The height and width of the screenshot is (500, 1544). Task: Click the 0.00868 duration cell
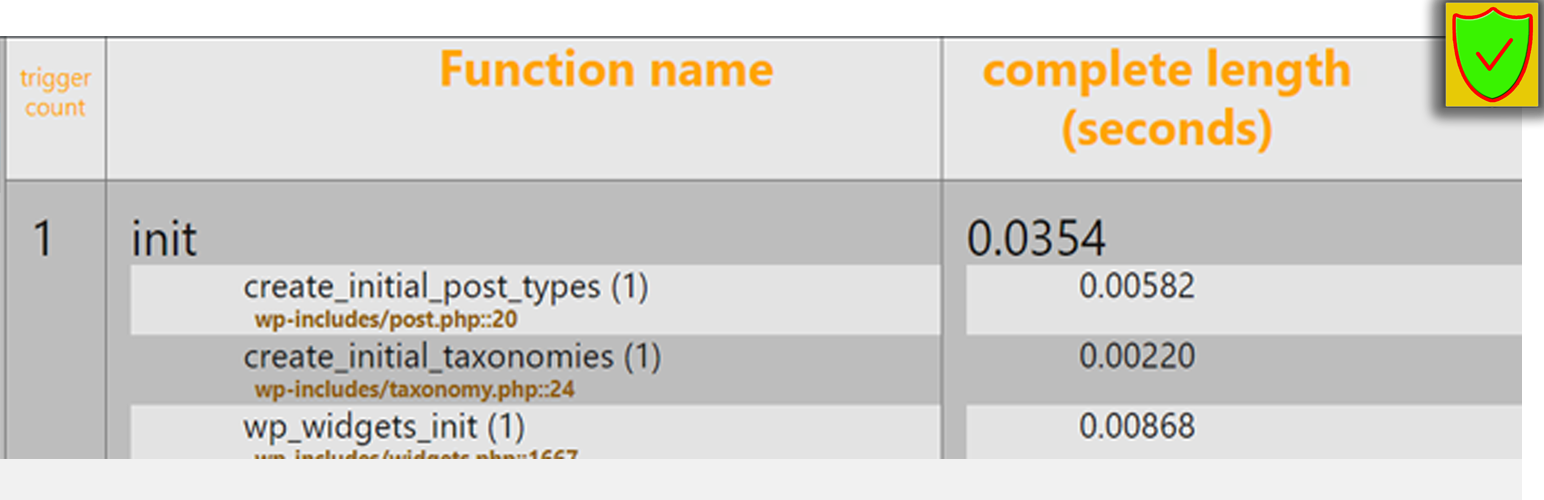pos(1137,427)
